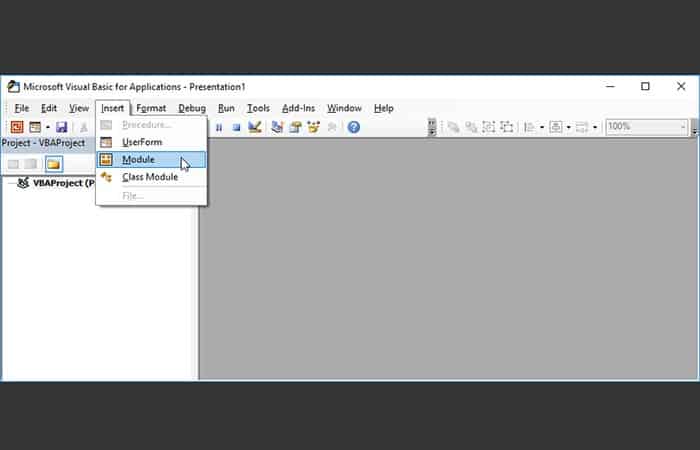Viewport: 700px width, 450px height.
Task: Click the Reset (stop) toolbar icon
Action: (237, 128)
